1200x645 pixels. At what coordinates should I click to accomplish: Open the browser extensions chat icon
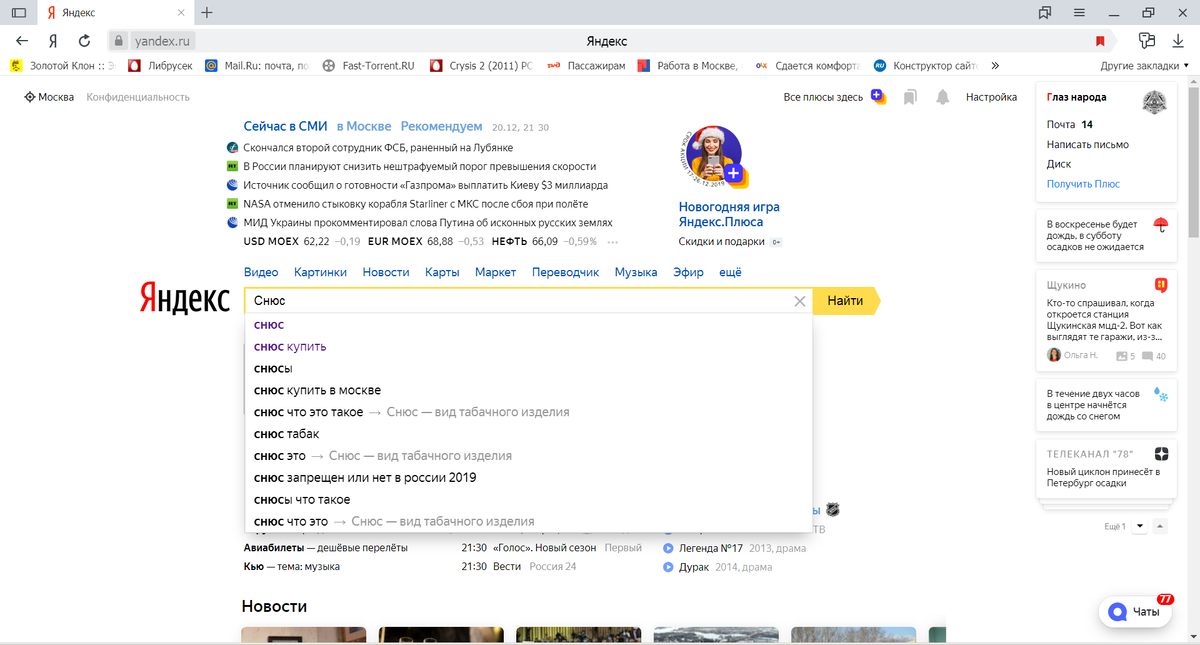coord(1147,41)
